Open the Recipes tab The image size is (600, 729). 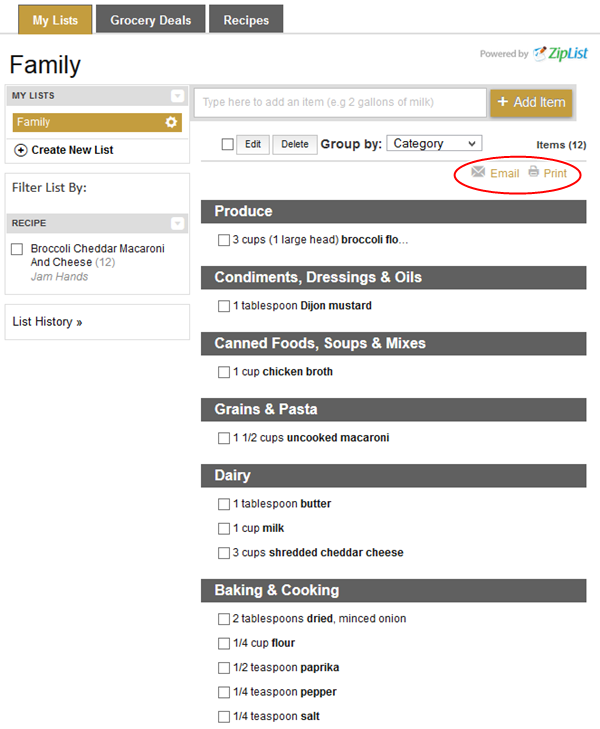(x=246, y=20)
